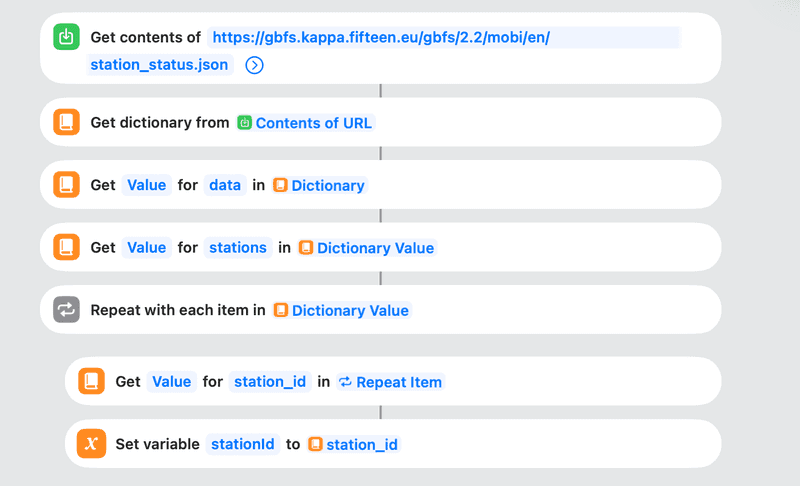This screenshot has width=800, height=486.
Task: Edit the data key field
Action: coord(224,185)
